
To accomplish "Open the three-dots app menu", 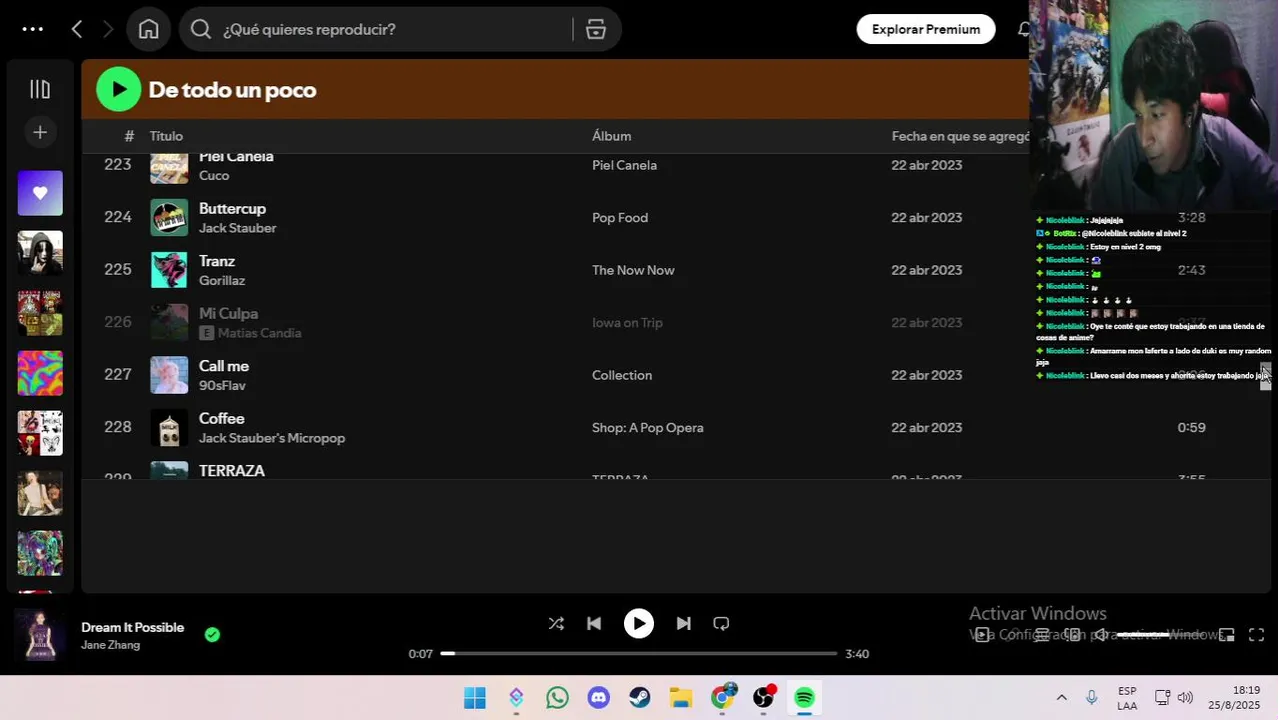I will (32, 29).
